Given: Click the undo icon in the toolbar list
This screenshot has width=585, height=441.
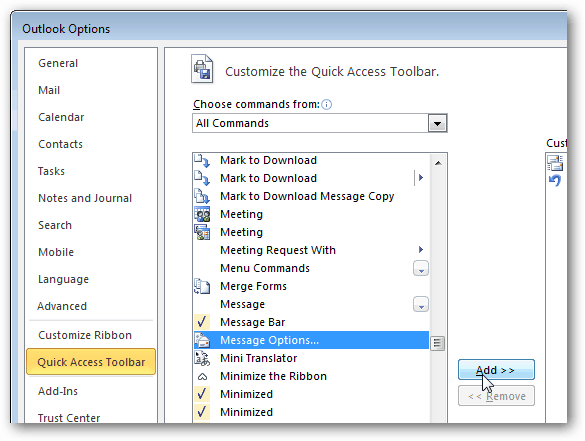Looking at the screenshot, I should coord(555,181).
